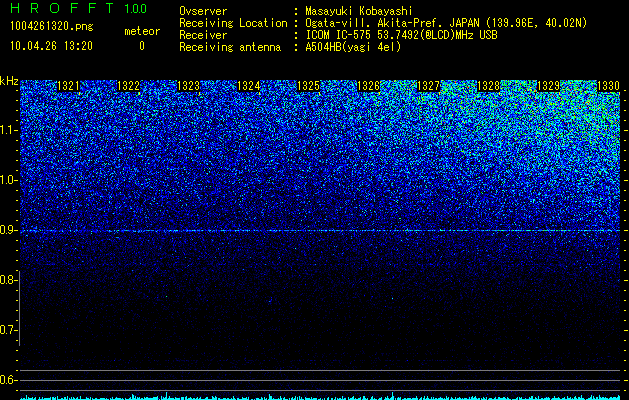The height and width of the screenshot is (400, 629).
Task: Click the 1.0 kHz axis label
Action: coord(8,180)
